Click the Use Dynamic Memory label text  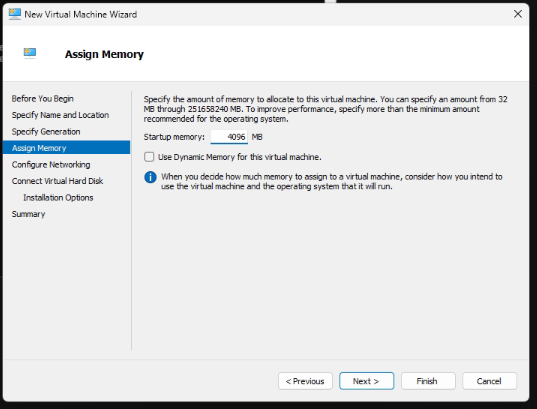tap(240, 157)
